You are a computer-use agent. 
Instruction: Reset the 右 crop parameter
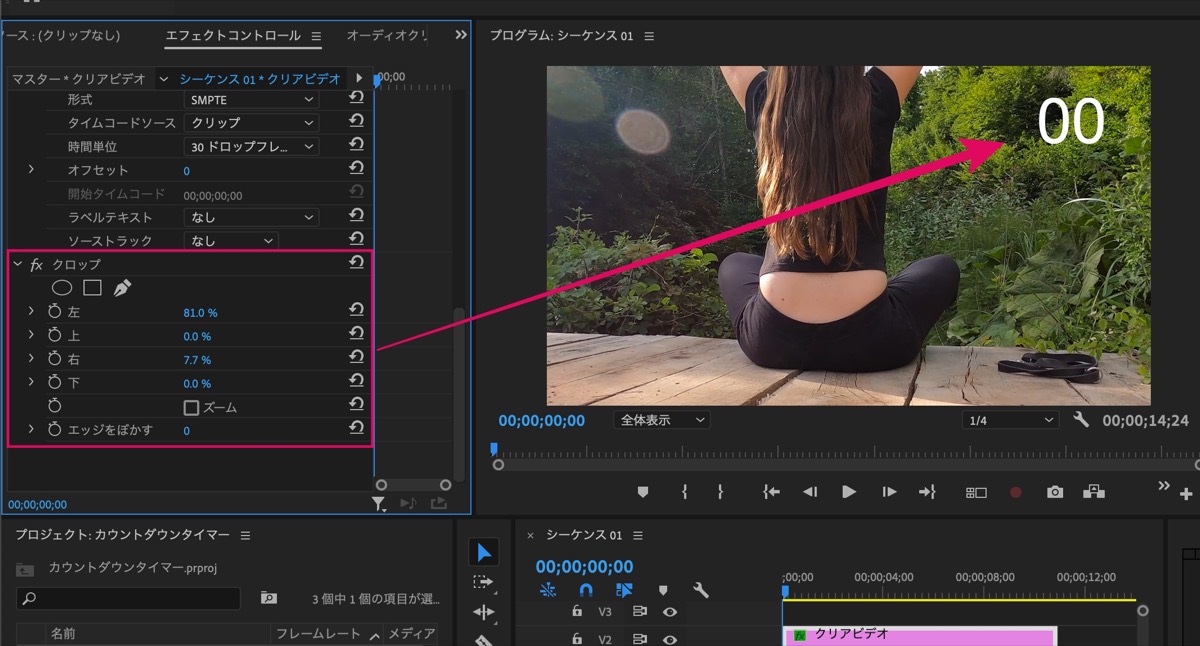(356, 358)
